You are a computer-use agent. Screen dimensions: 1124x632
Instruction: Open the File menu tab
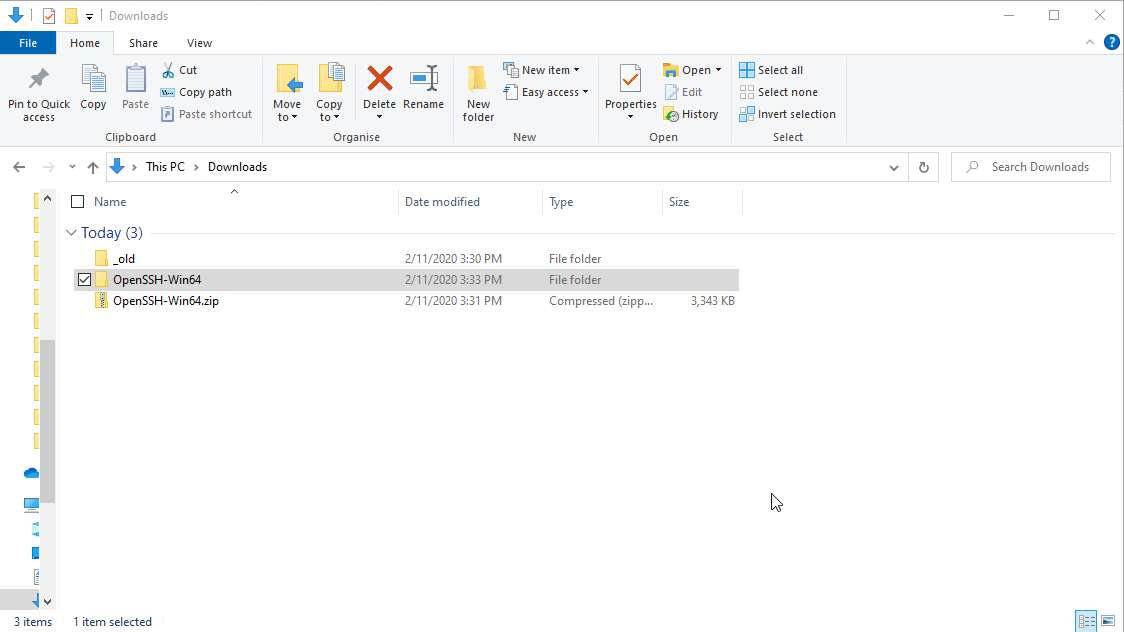28,43
